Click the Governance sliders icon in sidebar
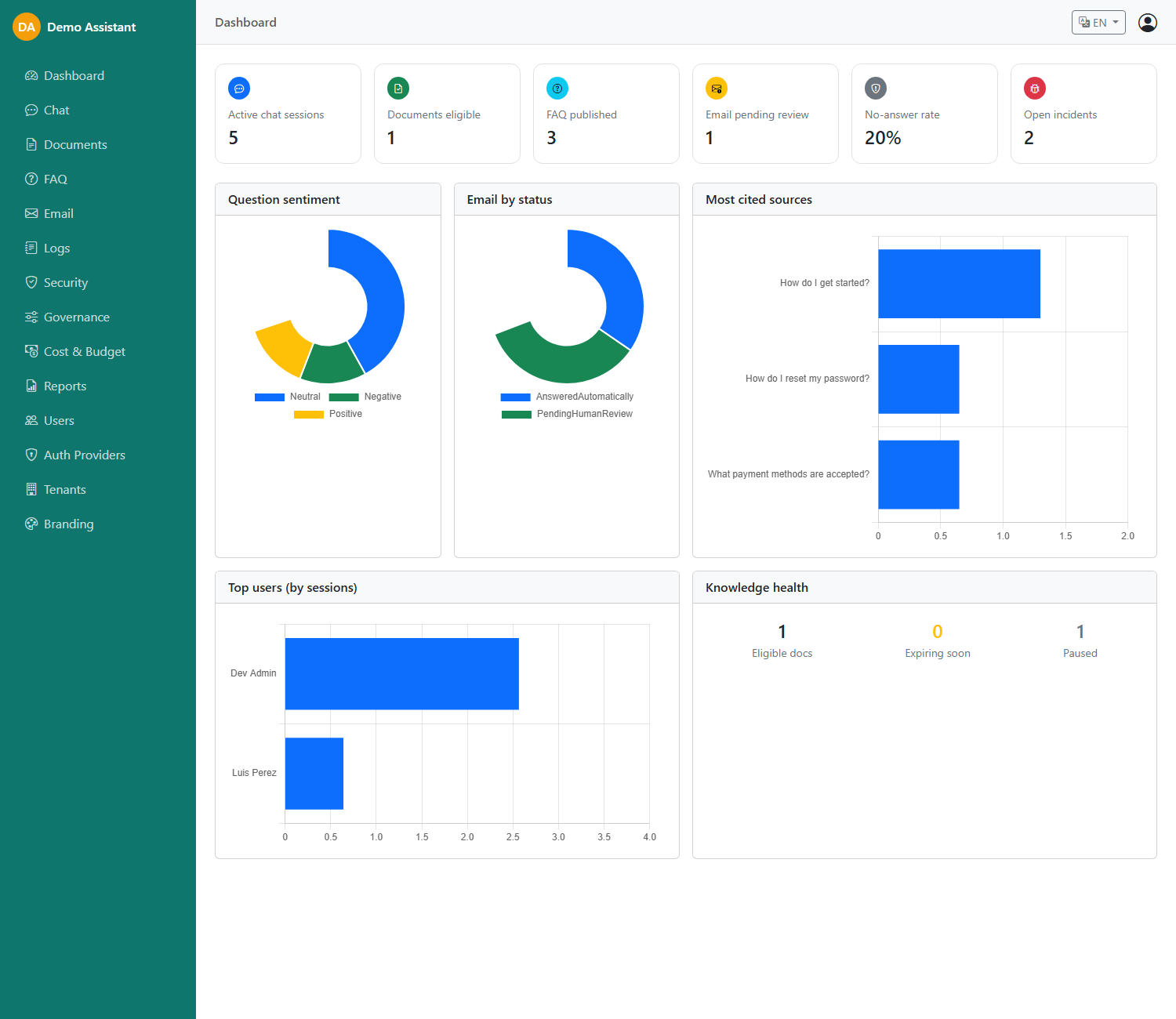 (x=31, y=317)
